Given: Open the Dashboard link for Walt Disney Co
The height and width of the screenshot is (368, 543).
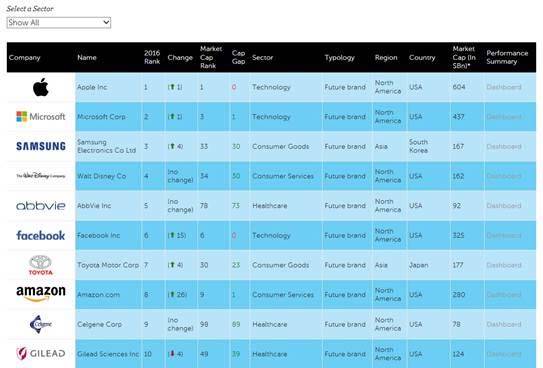Looking at the screenshot, I should click(504, 176).
